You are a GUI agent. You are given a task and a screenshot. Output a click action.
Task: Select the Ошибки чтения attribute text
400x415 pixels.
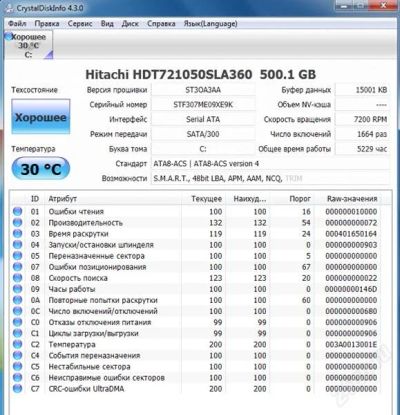76,211
